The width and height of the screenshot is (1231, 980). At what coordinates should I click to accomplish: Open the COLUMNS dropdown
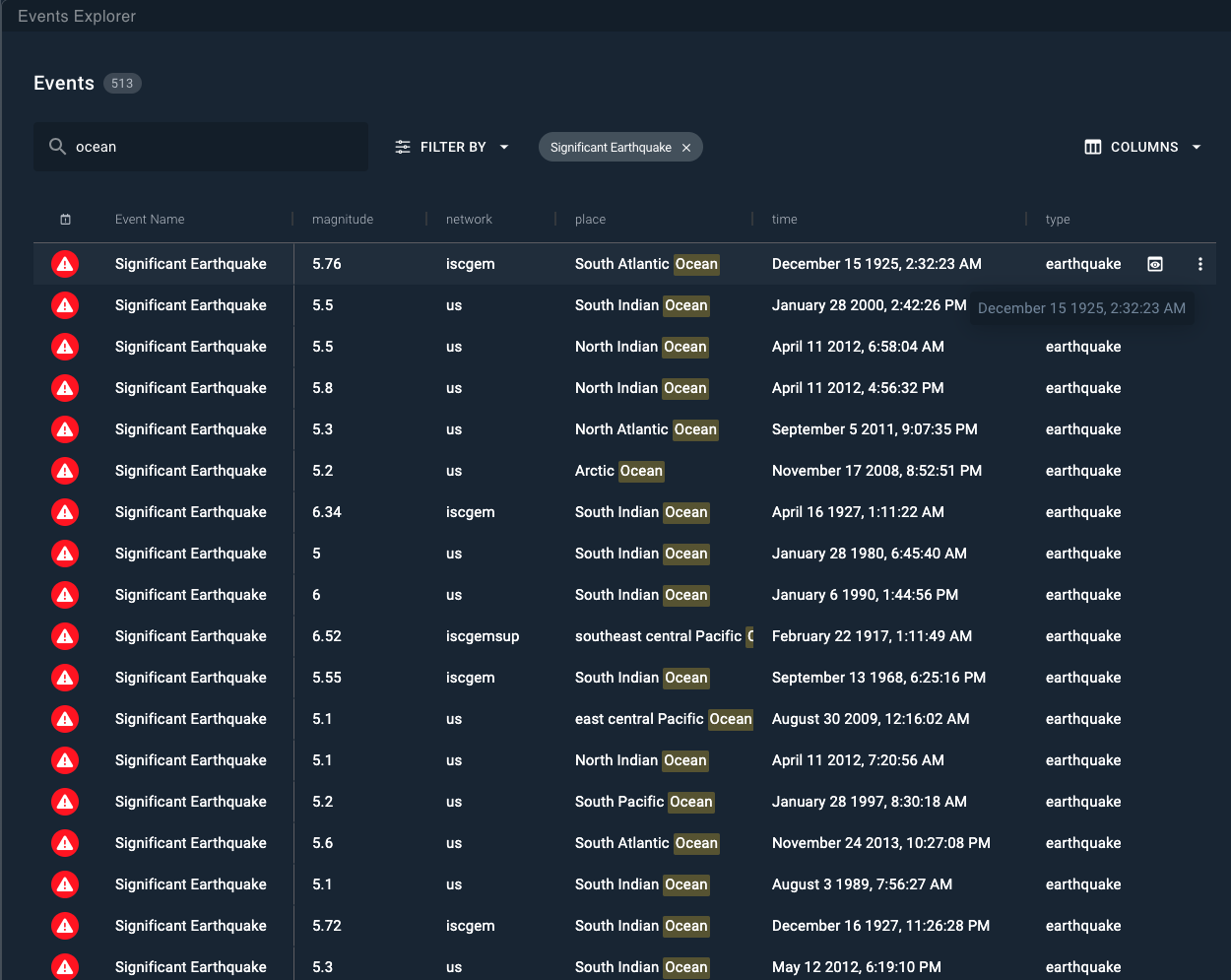1196,146
